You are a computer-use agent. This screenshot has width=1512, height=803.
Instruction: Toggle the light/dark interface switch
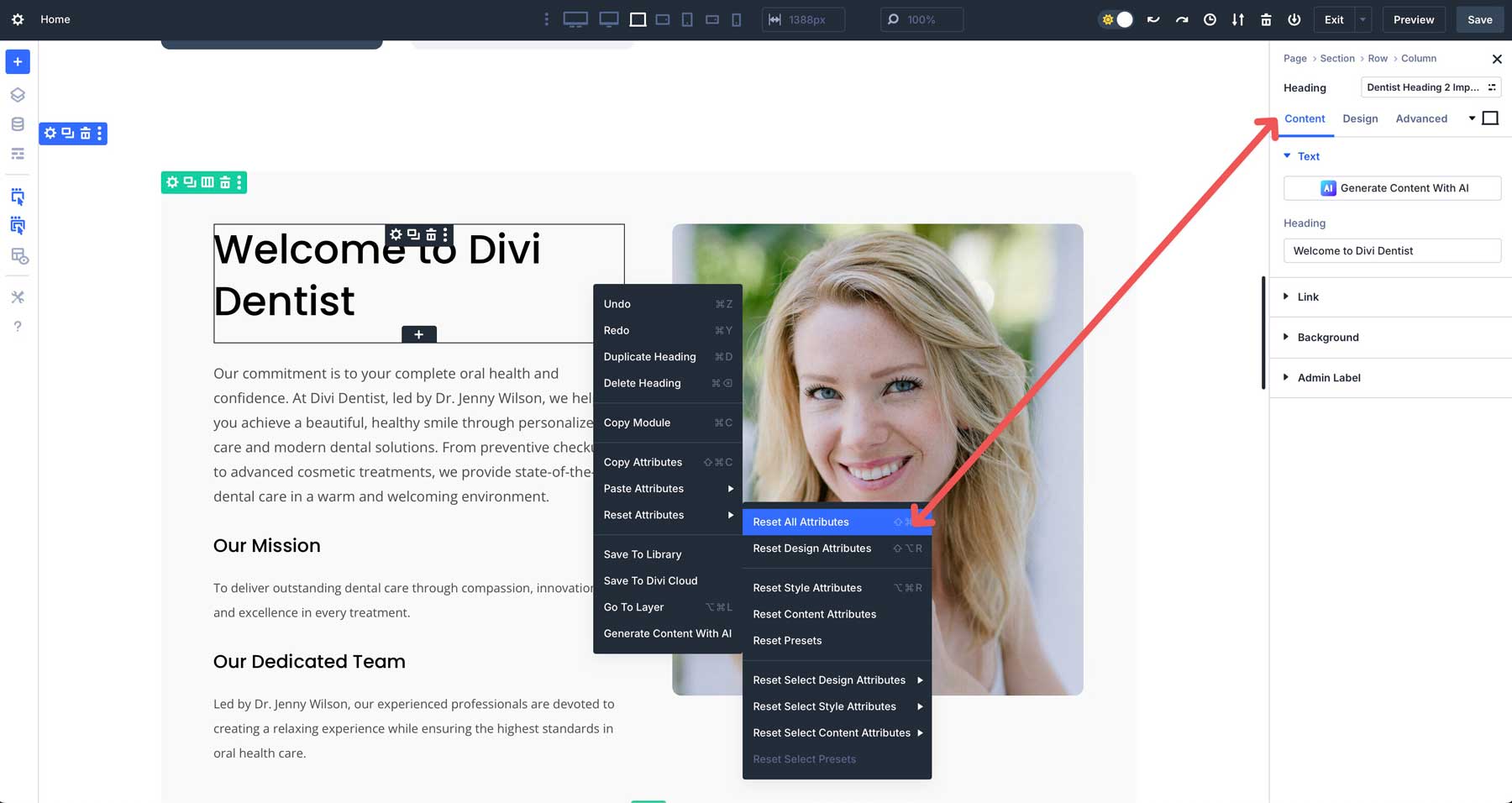point(1116,19)
